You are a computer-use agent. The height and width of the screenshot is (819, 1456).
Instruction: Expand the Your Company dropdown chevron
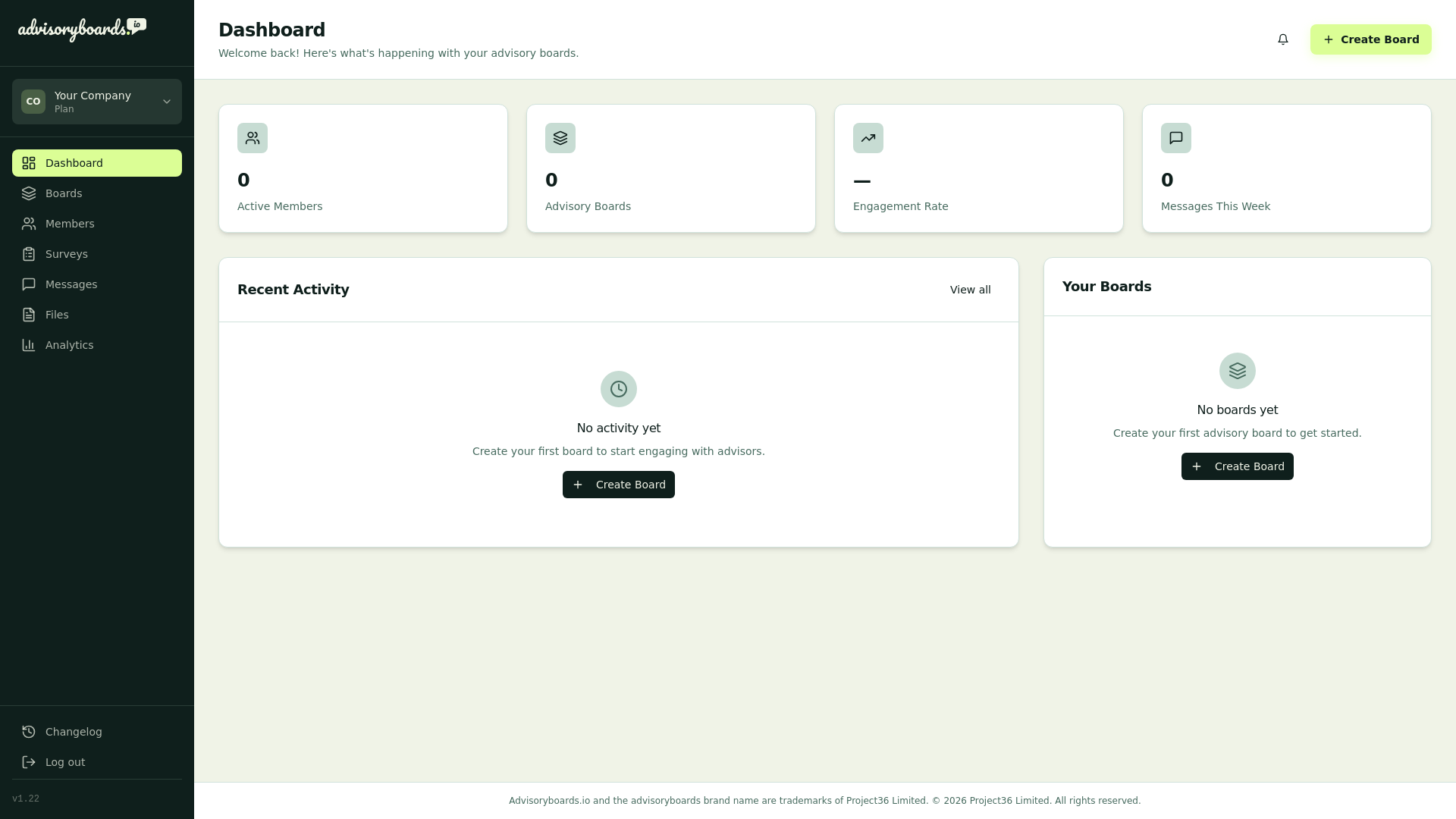(x=167, y=102)
